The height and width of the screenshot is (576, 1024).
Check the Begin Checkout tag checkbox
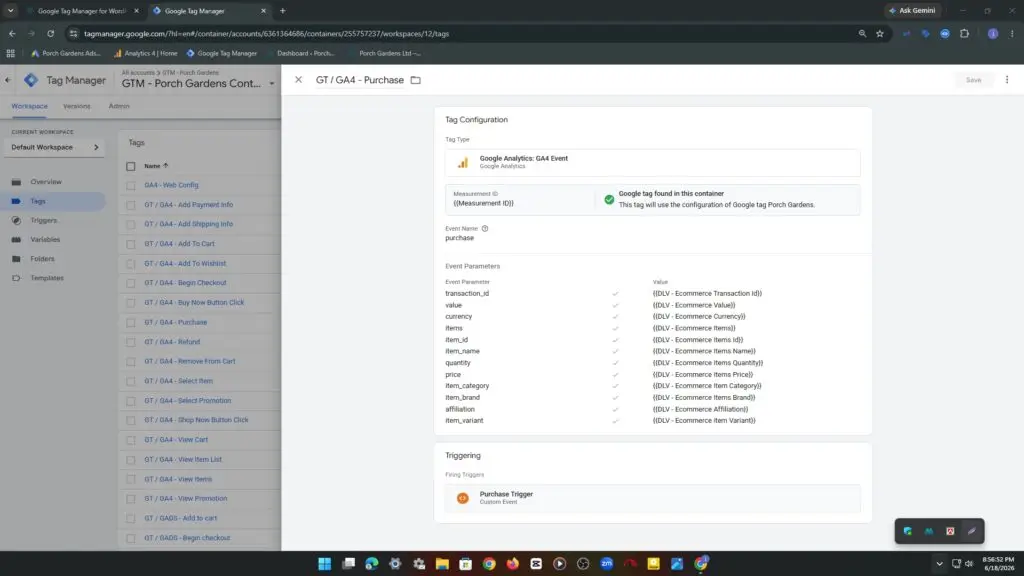131,283
